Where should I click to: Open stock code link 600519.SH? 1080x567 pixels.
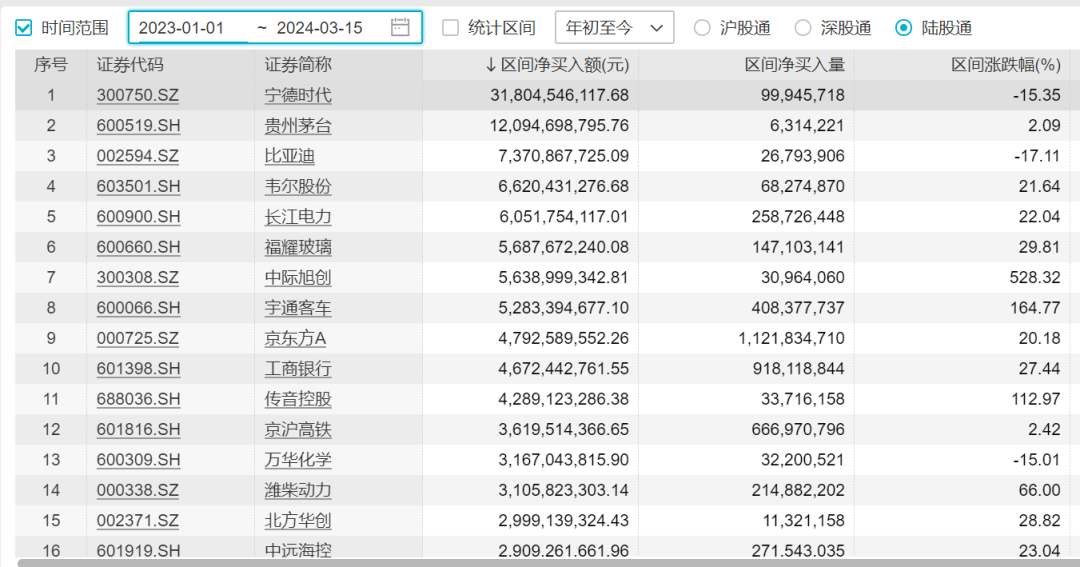[x=138, y=125]
